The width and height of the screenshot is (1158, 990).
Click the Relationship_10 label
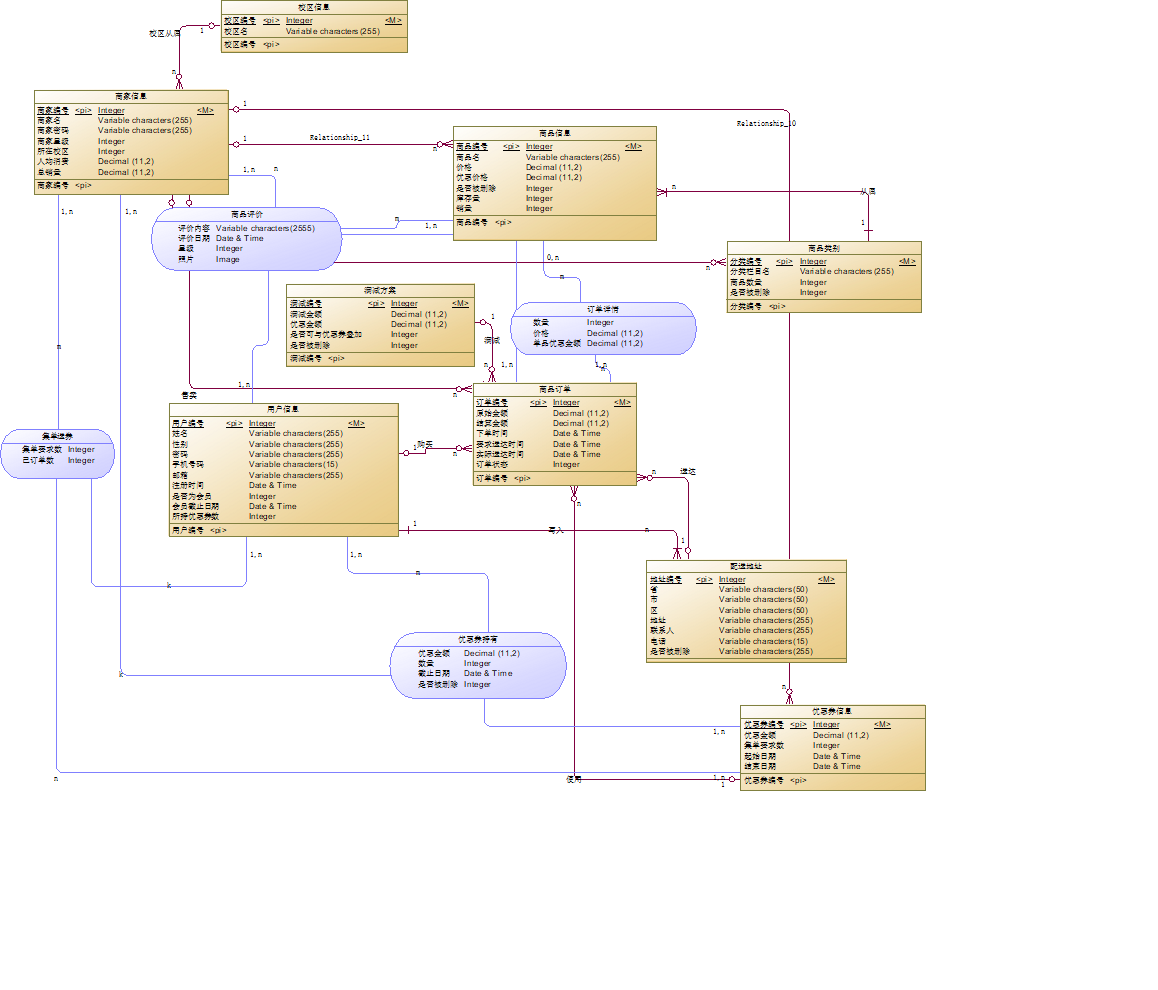tap(766, 123)
